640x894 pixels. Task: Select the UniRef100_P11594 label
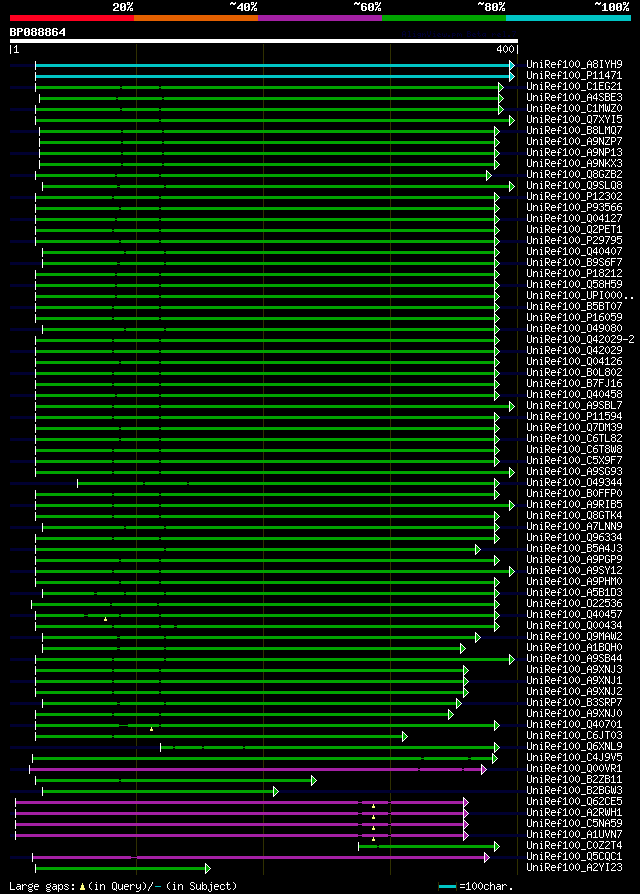pos(574,416)
